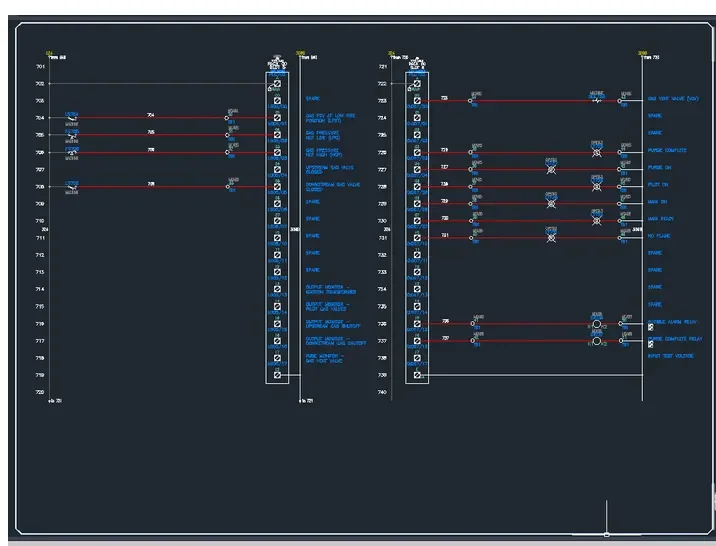Pick the MAIN ON pilot light symbol on rung 729
Screen dimensions: 716x546
pos(551,204)
